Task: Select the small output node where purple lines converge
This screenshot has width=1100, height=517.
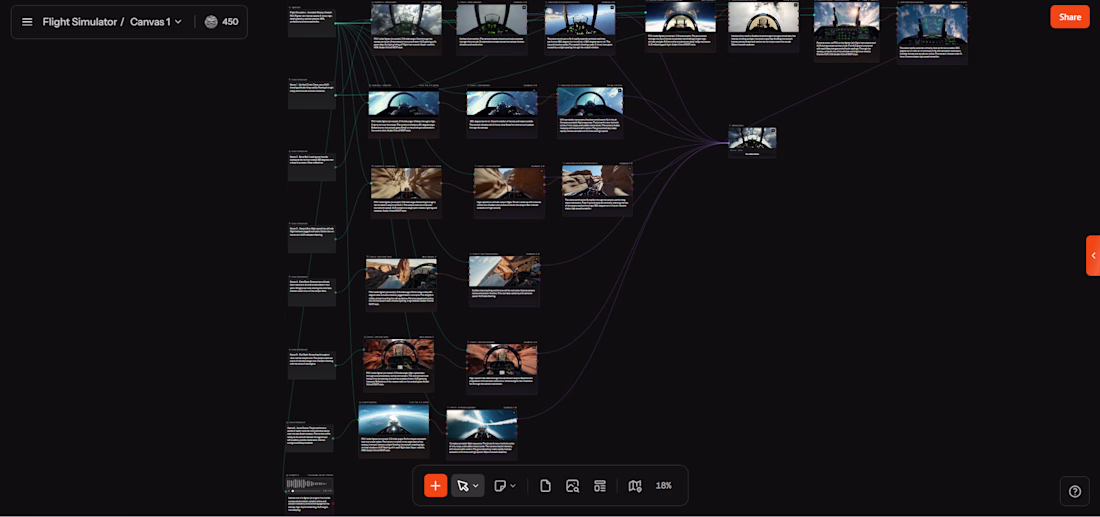Action: (x=752, y=141)
